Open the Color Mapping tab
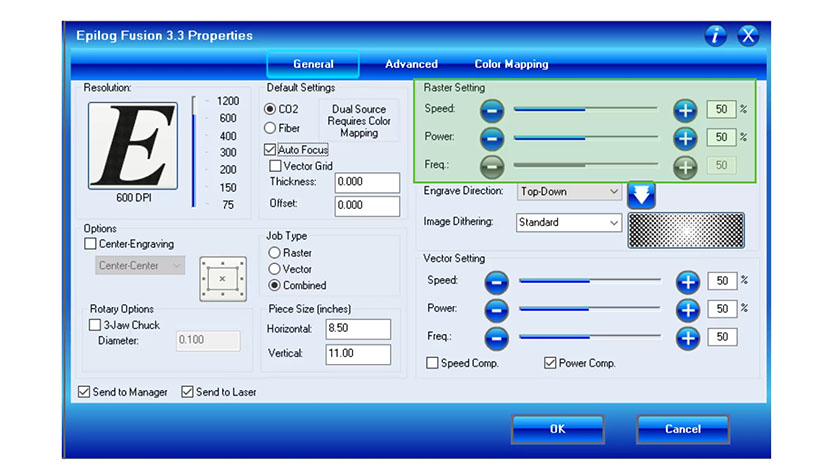Viewport: 830px width, 473px height. 511,64
